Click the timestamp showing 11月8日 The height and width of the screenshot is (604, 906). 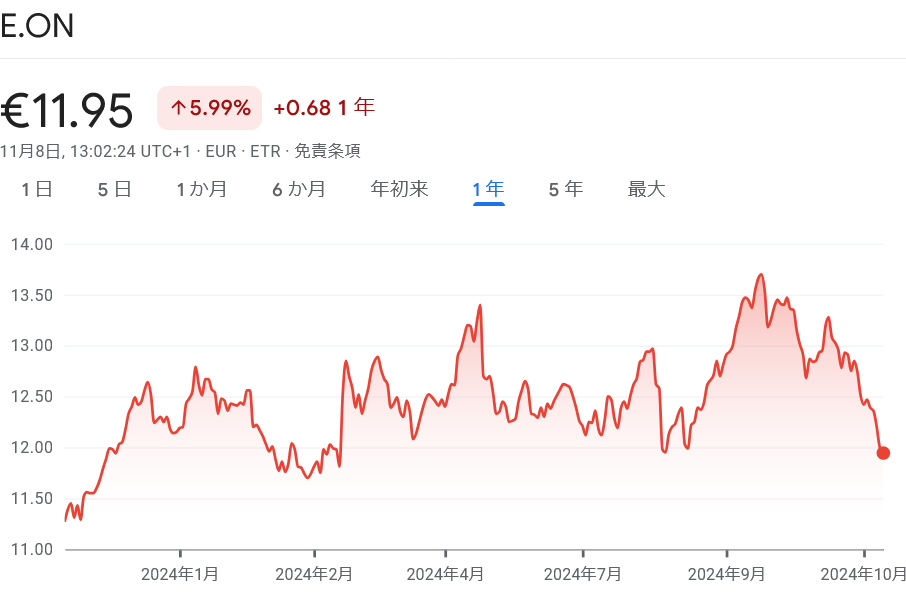28,151
